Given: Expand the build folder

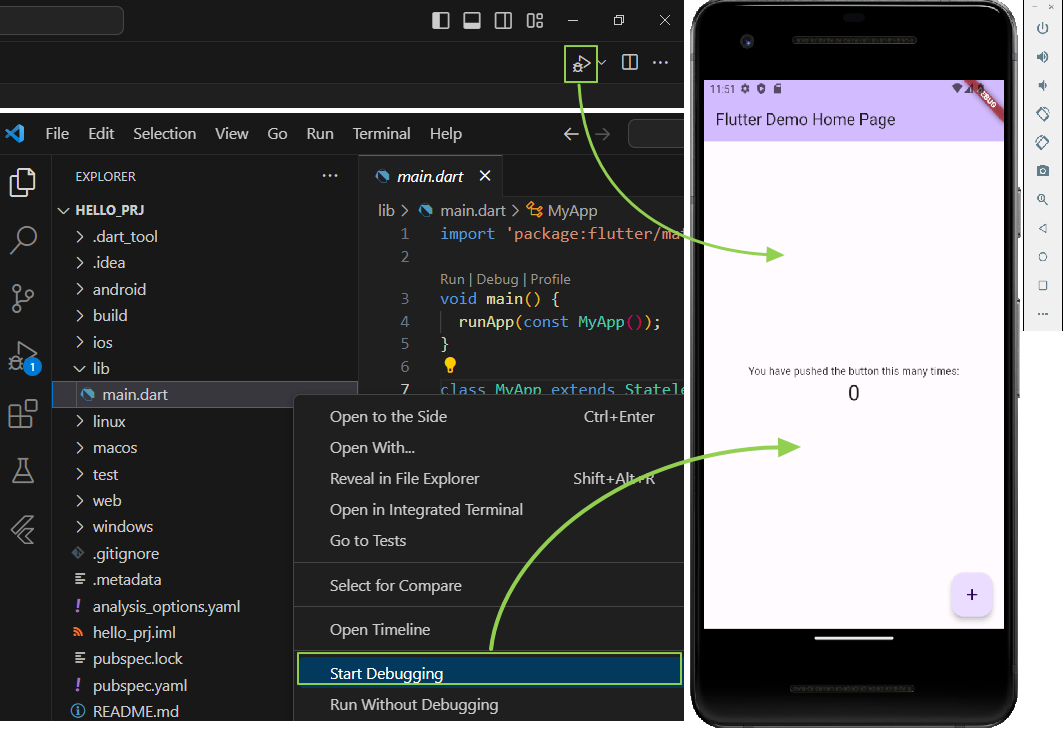Looking at the screenshot, I should click(110, 316).
